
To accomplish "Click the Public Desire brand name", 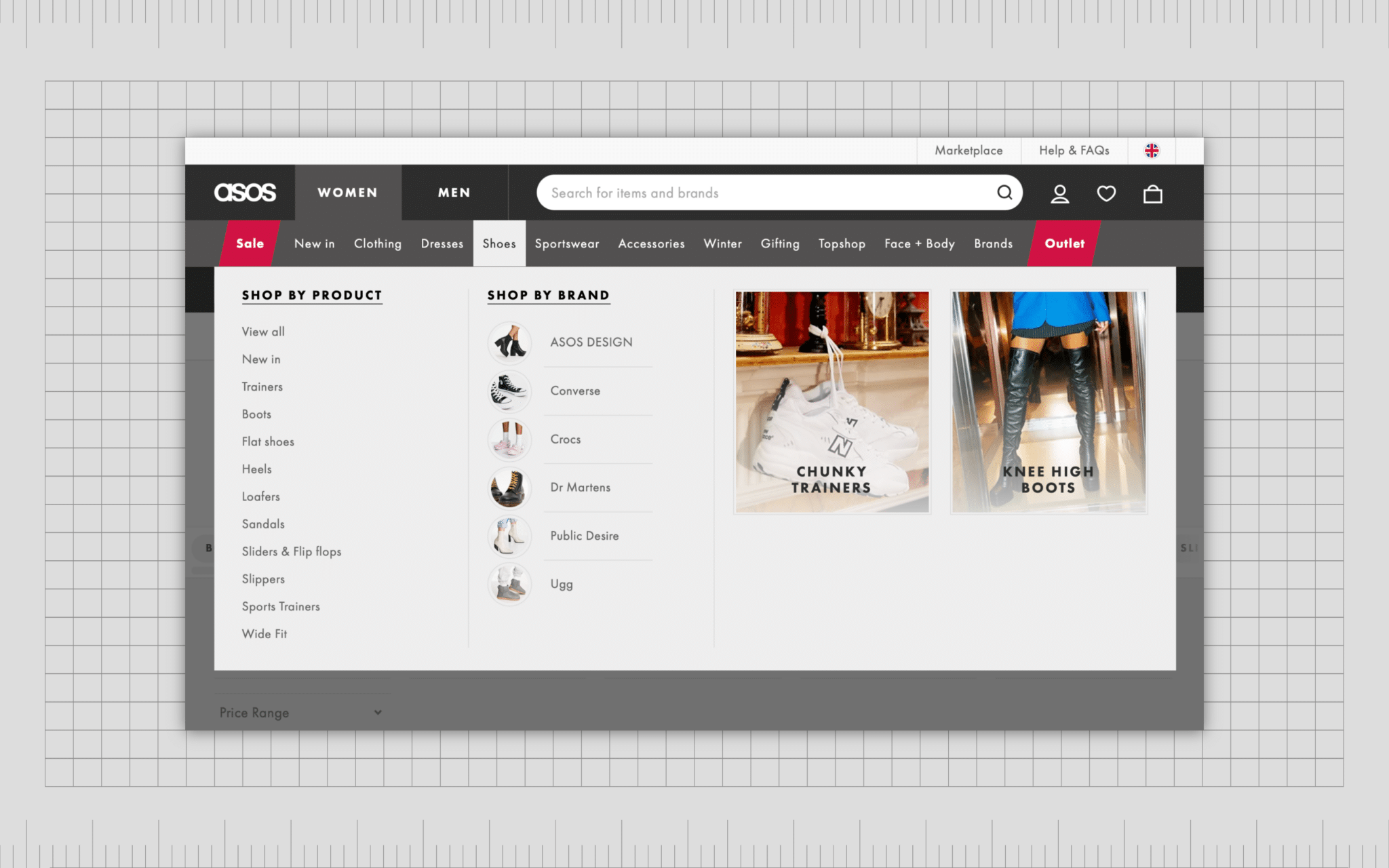I will [x=585, y=536].
